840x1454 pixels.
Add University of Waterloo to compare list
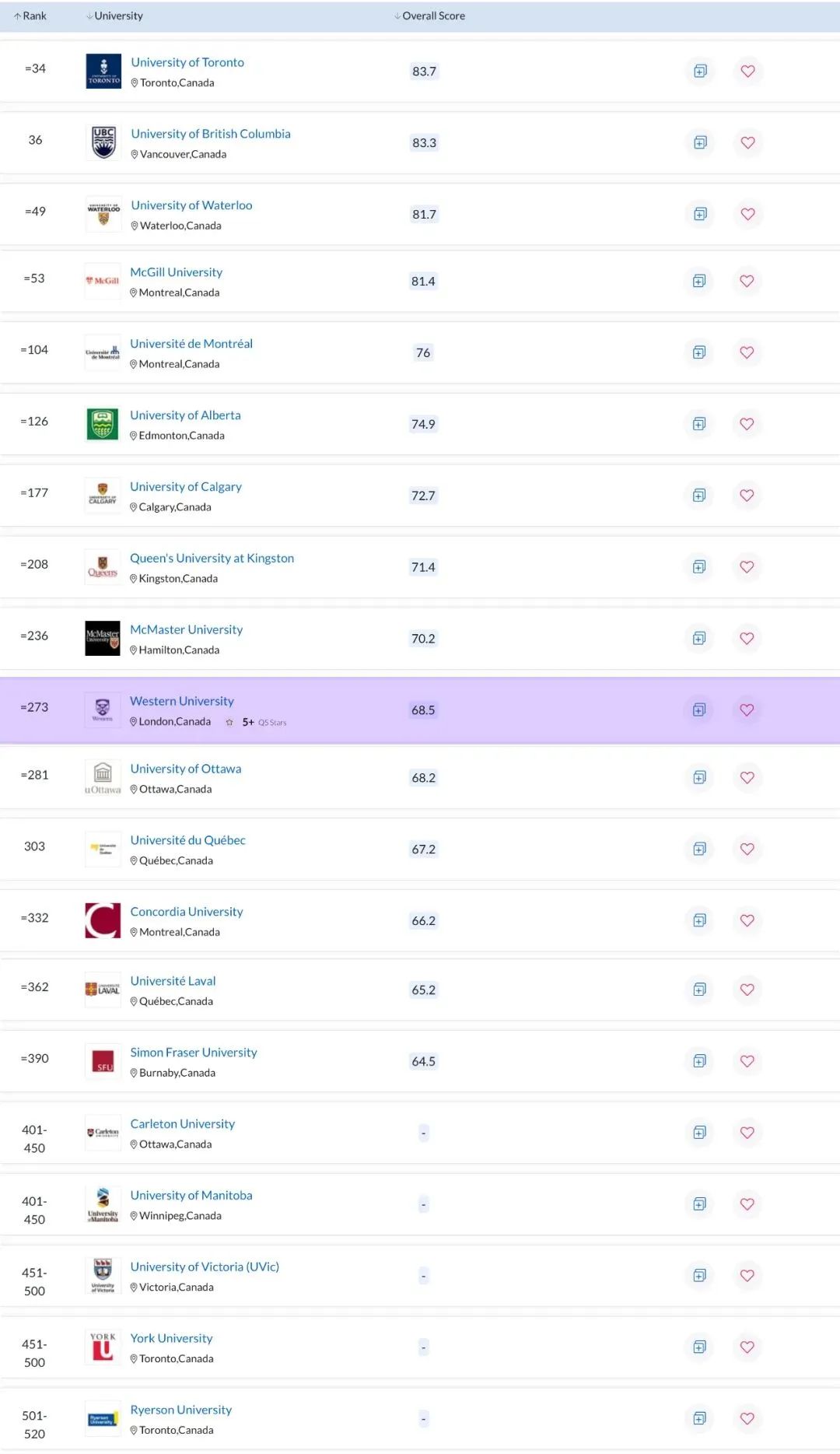tap(700, 214)
